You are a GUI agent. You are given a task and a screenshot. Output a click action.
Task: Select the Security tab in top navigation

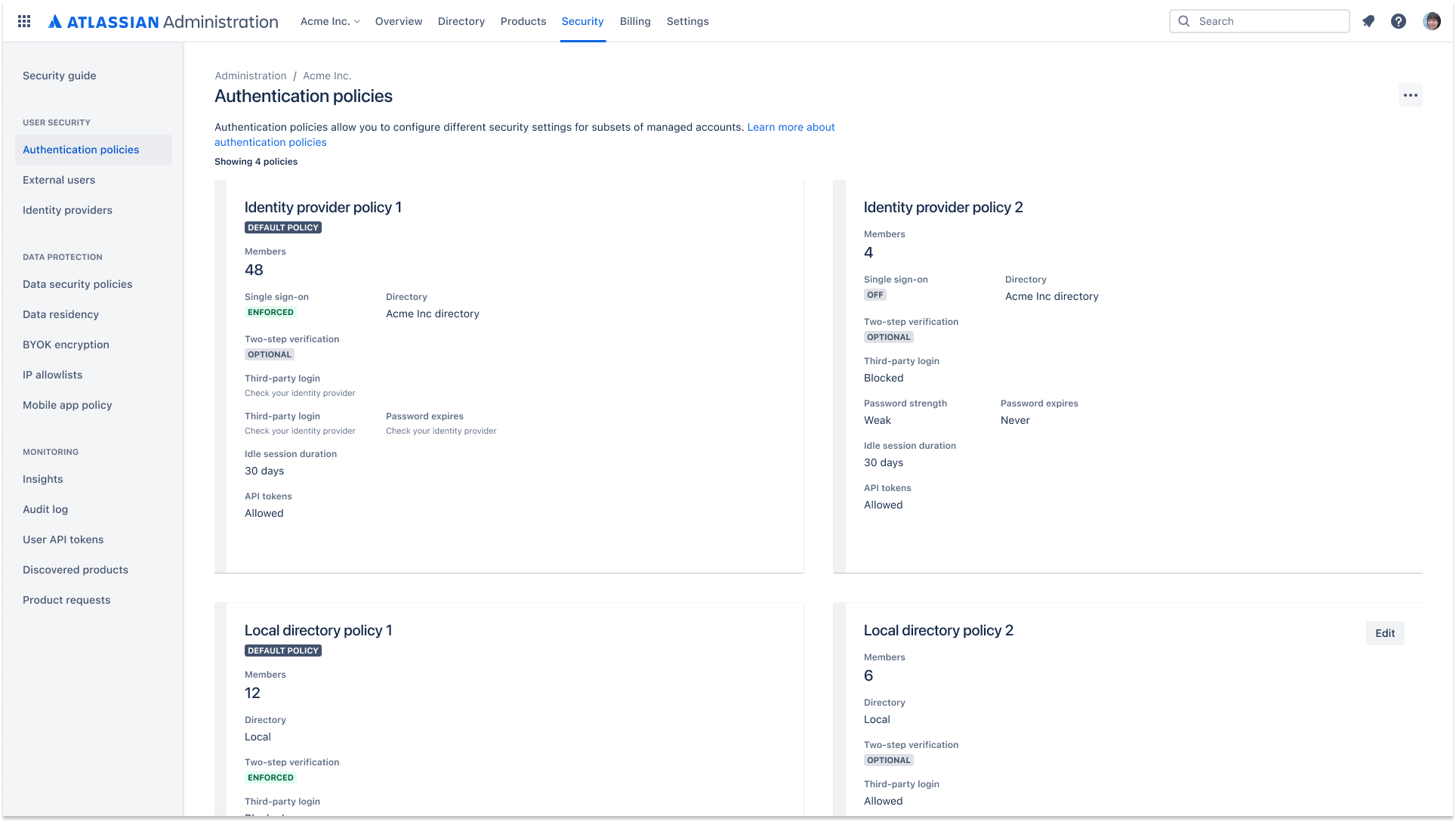pyautogui.click(x=582, y=21)
